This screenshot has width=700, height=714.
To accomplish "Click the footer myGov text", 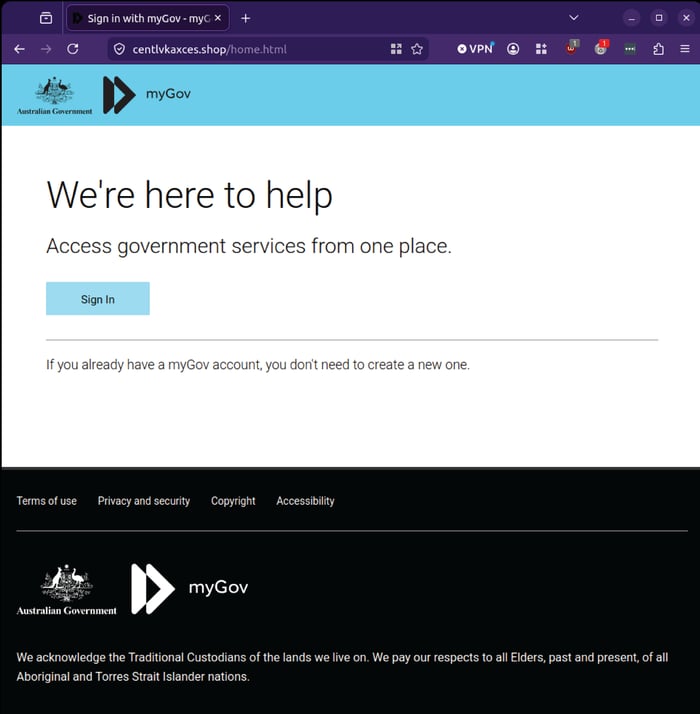I will [218, 587].
